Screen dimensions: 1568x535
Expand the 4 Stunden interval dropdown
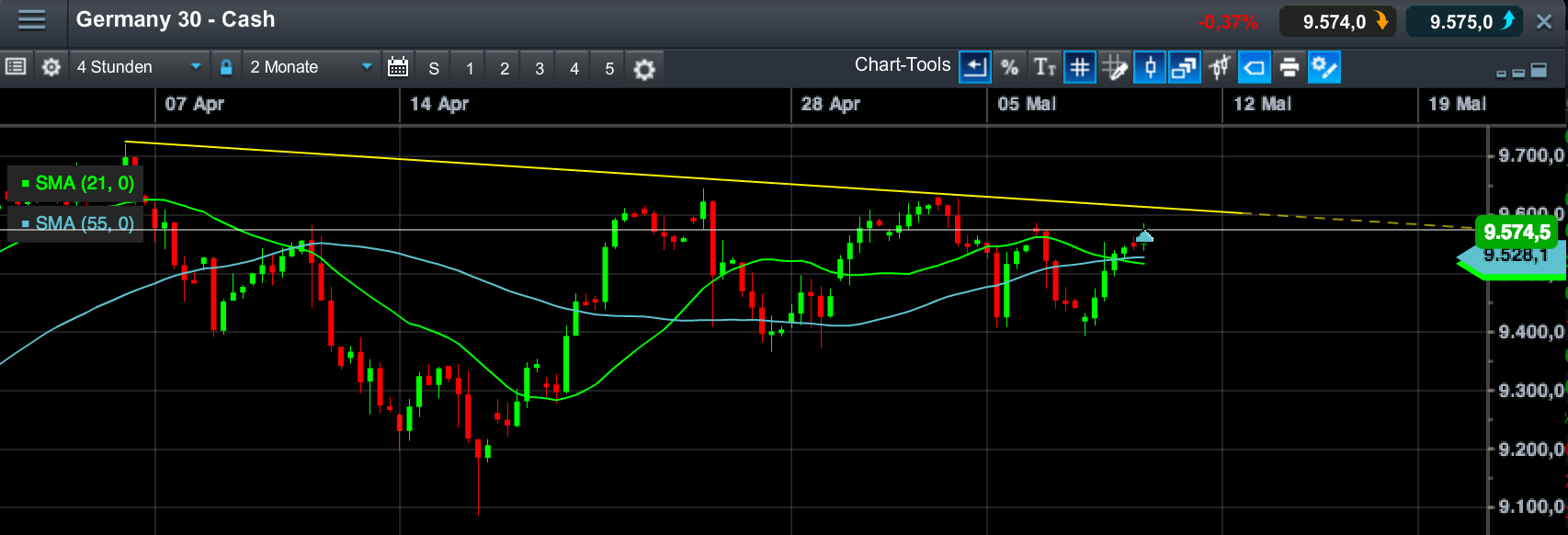click(x=140, y=67)
